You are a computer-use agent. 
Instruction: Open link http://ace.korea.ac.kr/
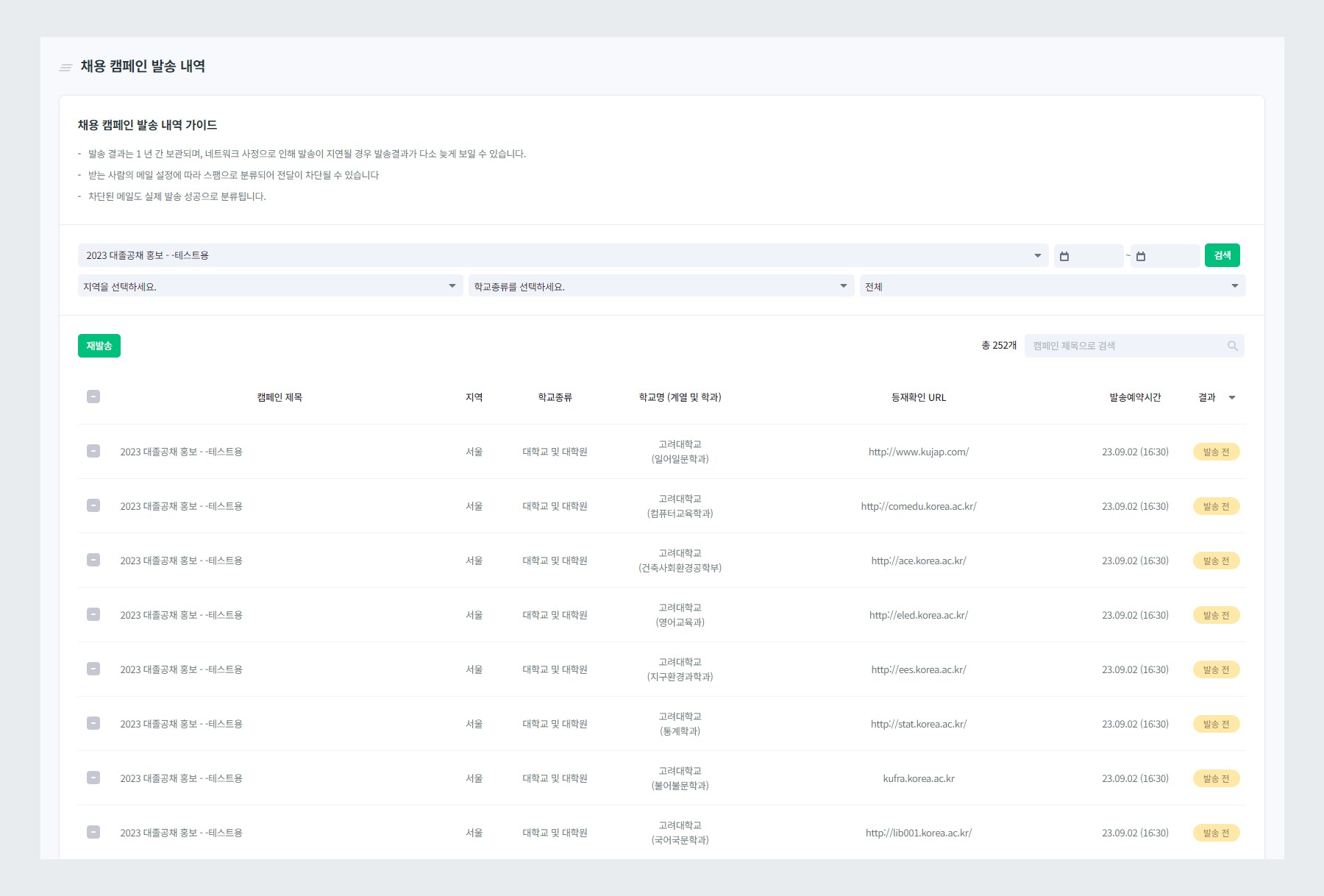pos(919,561)
